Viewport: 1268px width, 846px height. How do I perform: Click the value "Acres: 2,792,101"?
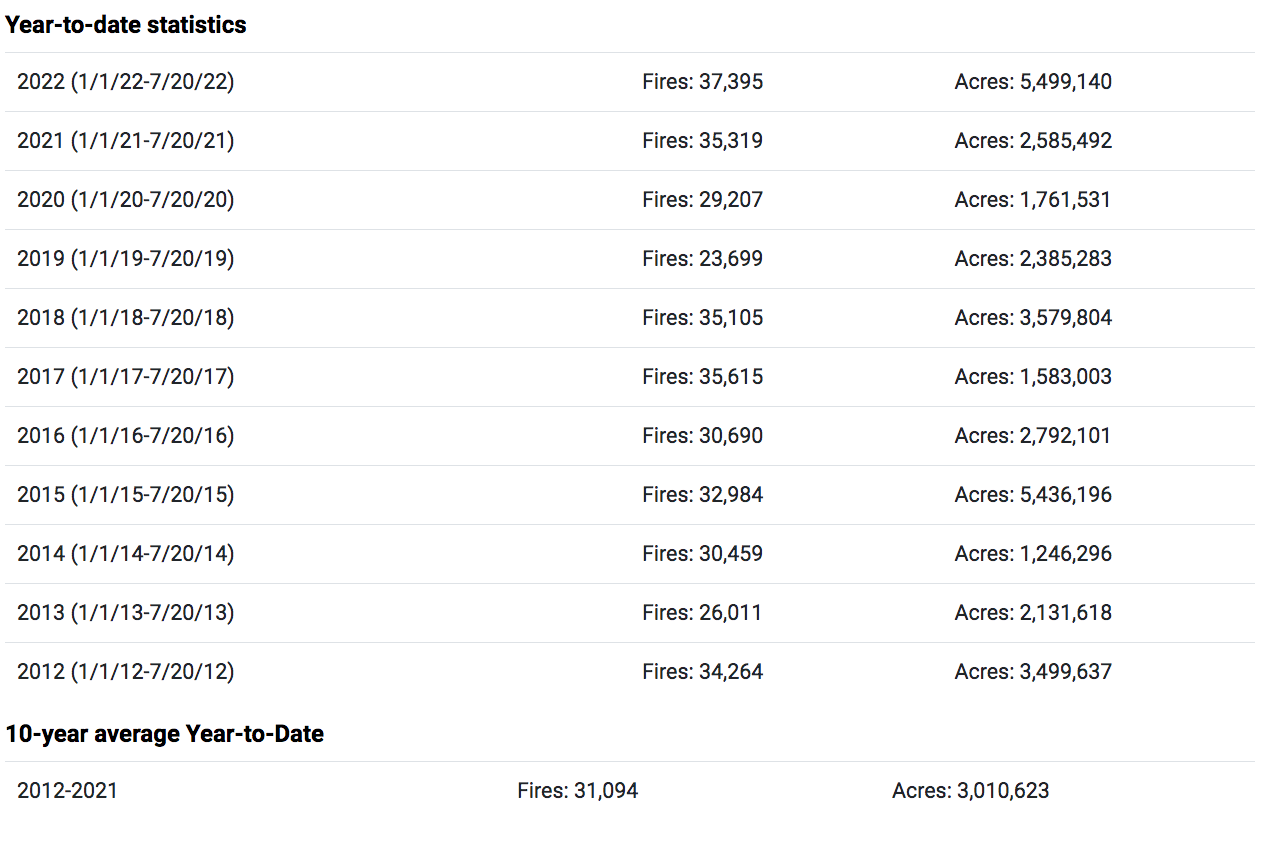pos(1033,436)
